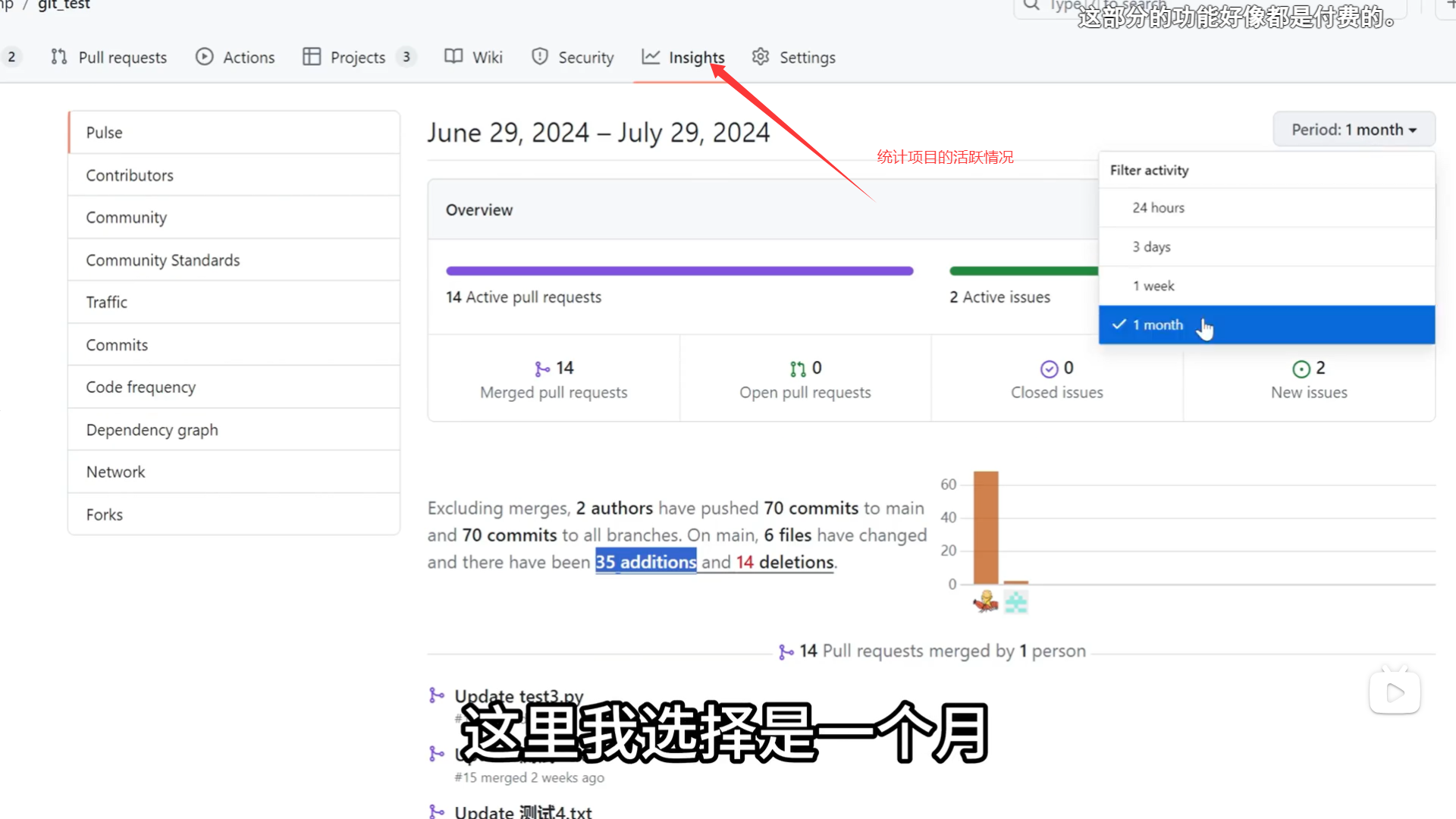Click the Wiki book icon
Screen dimensions: 1456x819
(x=453, y=57)
